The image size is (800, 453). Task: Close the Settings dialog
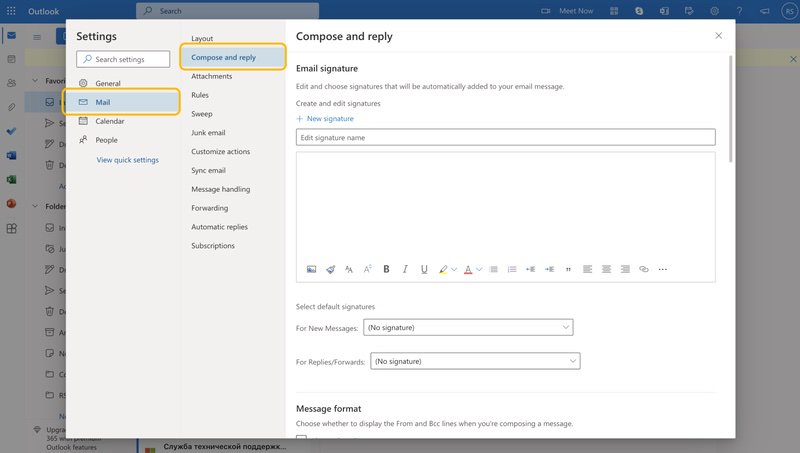click(718, 36)
